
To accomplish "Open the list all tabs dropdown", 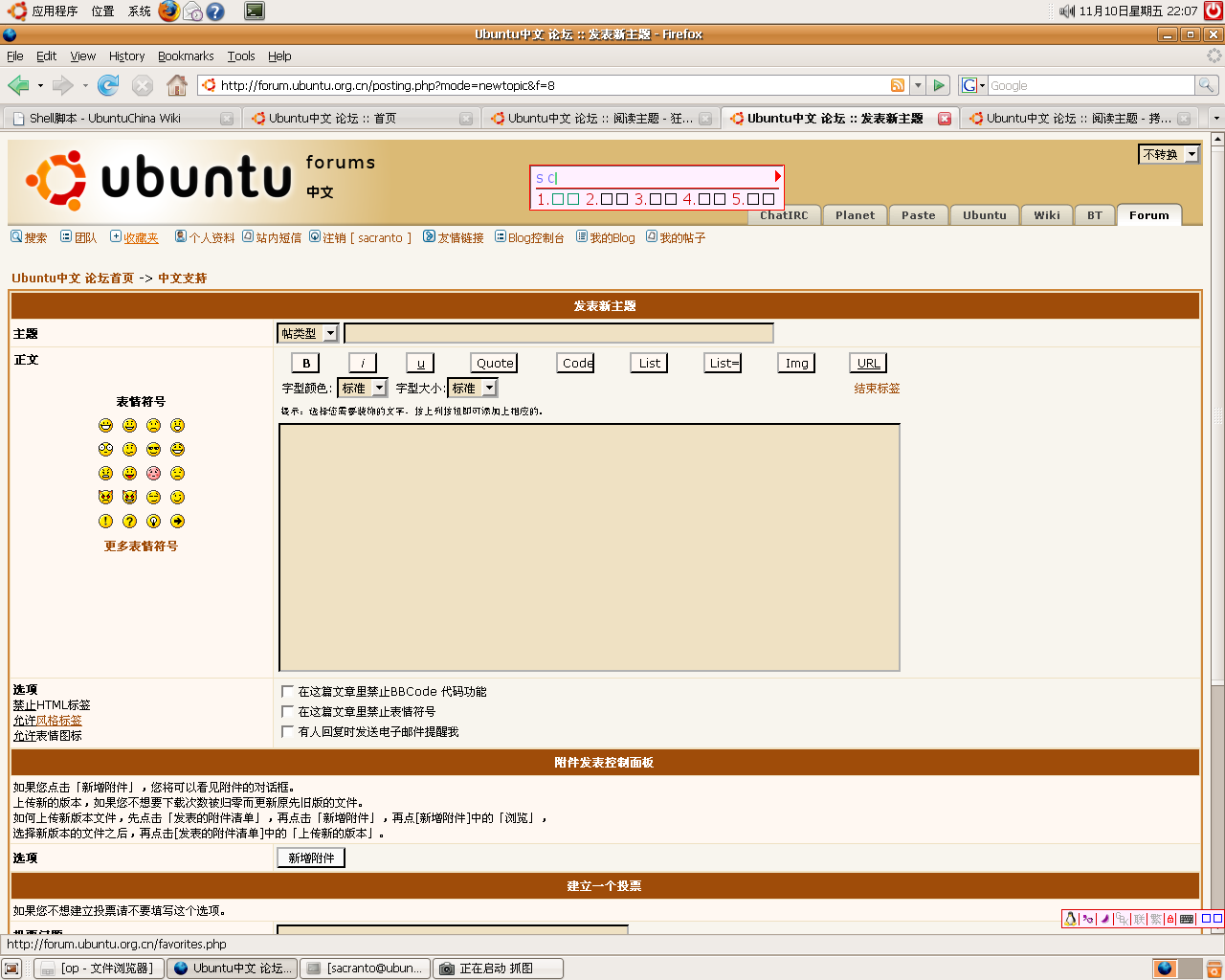I will [x=1216, y=118].
